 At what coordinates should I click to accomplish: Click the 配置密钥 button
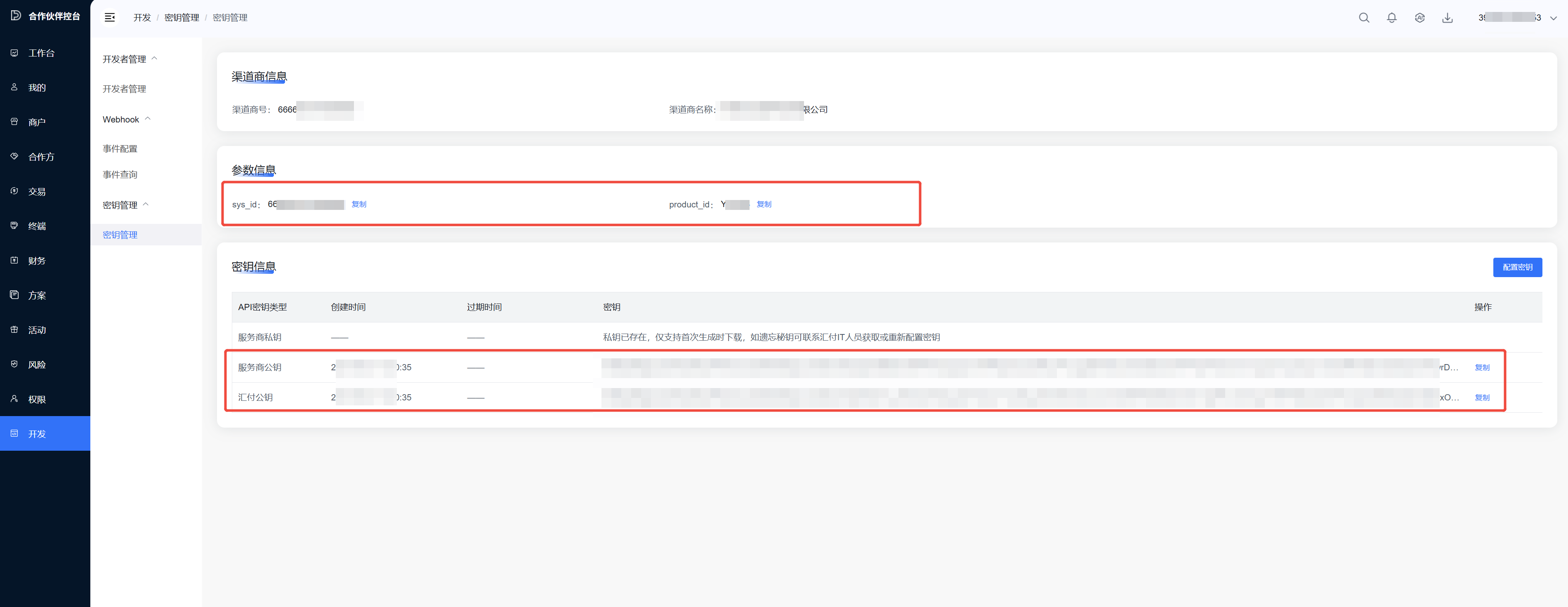click(1517, 267)
